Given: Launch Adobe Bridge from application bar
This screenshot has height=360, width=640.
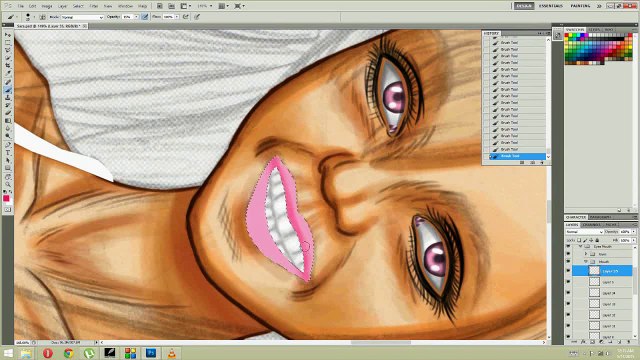Looking at the screenshot, I should (x=160, y=6).
